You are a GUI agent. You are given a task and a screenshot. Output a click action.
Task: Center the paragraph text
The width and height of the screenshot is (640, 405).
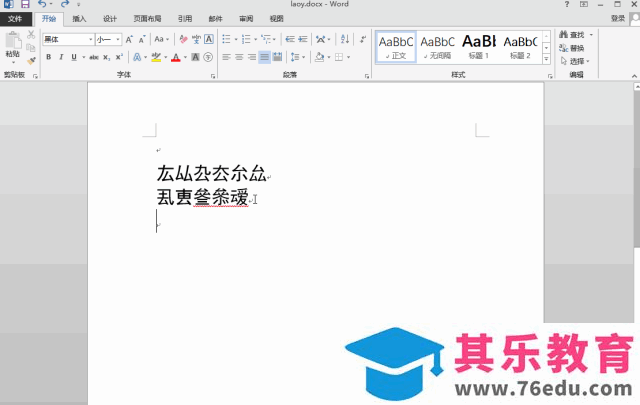point(239,57)
